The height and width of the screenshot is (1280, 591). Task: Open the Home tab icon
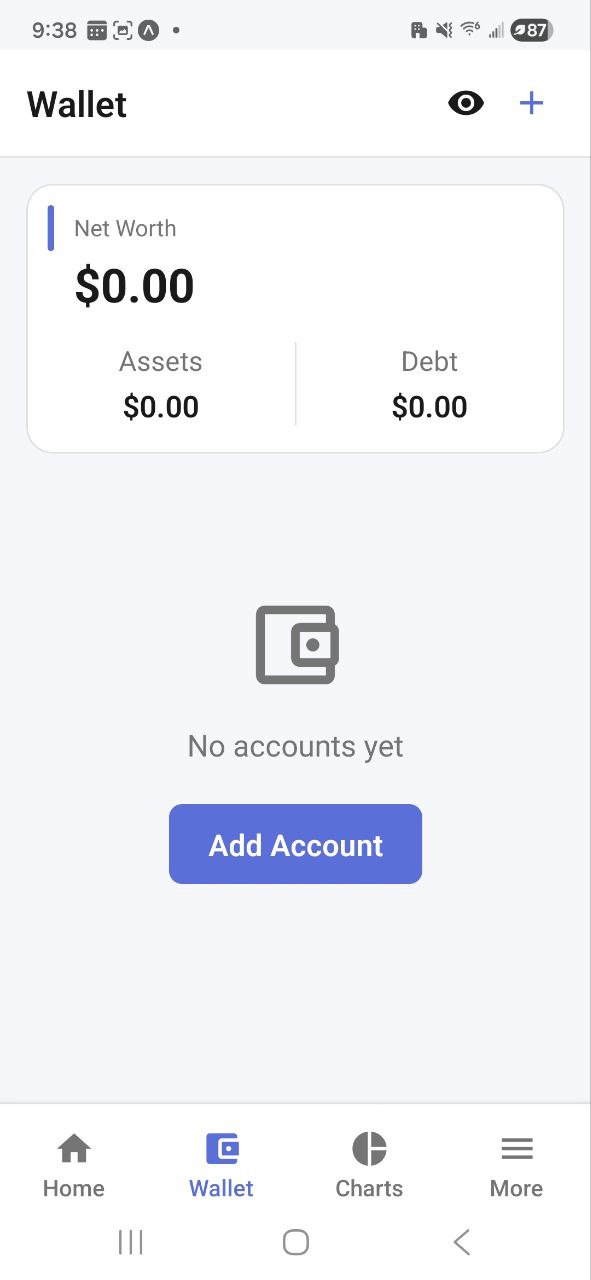(x=73, y=1148)
